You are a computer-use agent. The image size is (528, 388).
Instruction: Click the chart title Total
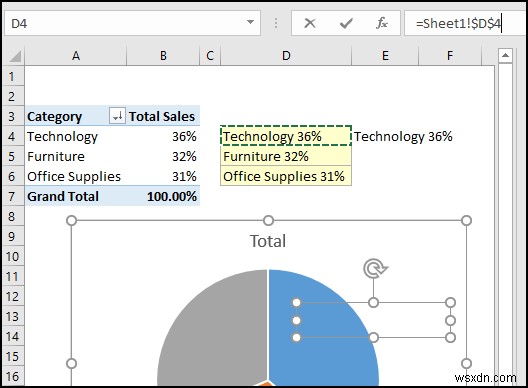268,241
